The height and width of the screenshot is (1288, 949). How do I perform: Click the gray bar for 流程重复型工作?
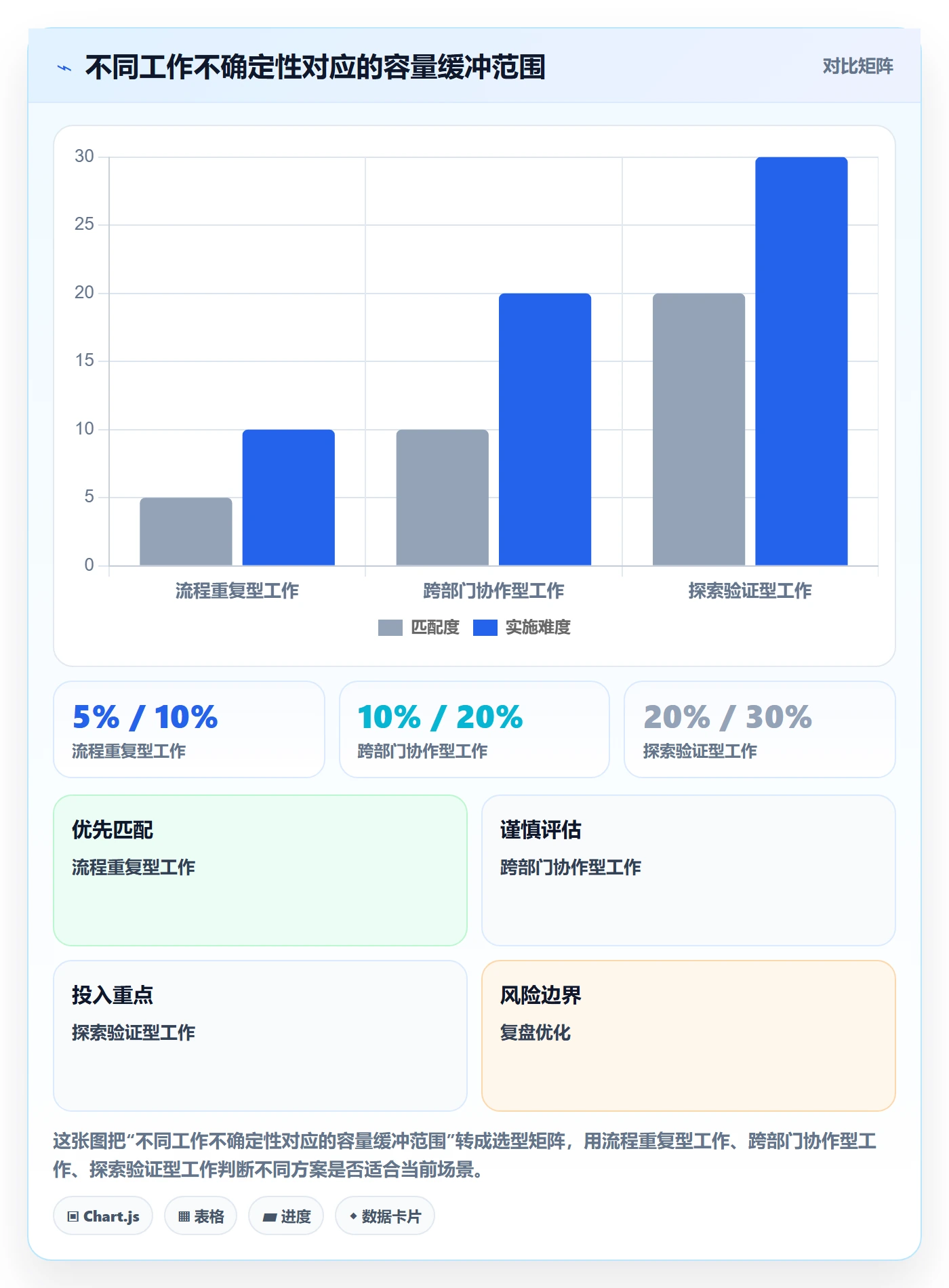pyautogui.click(x=186, y=531)
